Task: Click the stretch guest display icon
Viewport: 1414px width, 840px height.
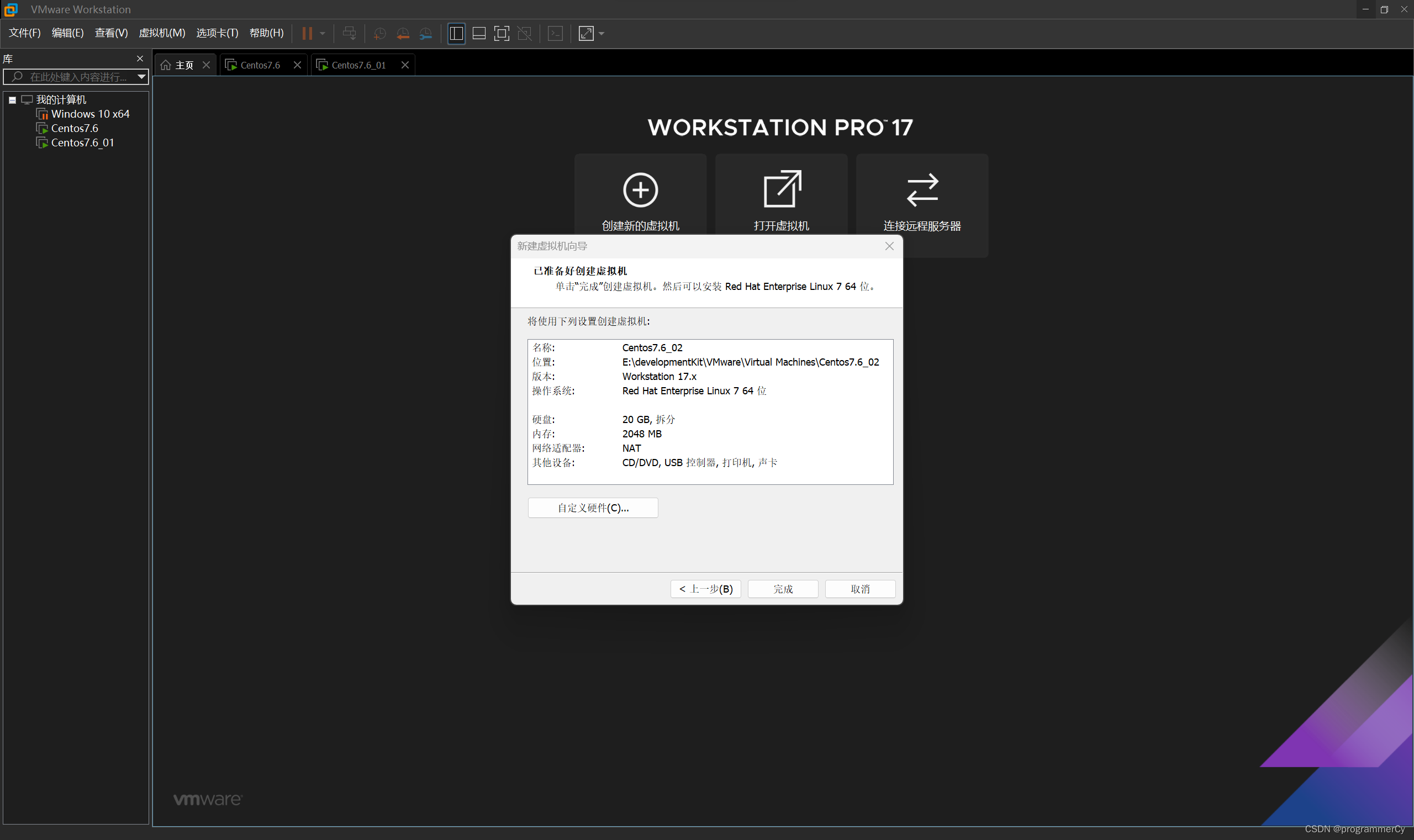Action: (586, 33)
